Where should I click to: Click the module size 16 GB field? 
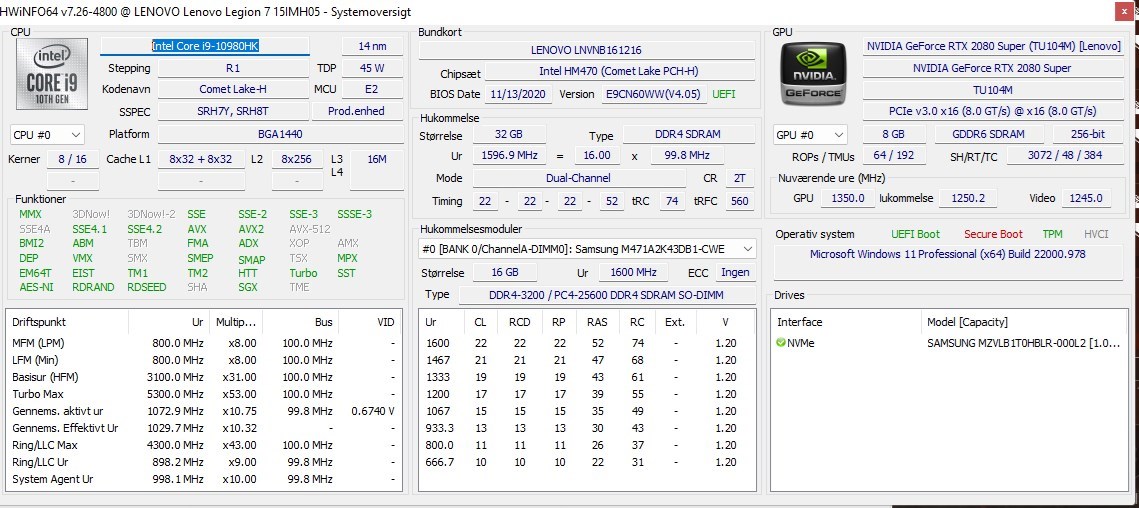(x=506, y=272)
